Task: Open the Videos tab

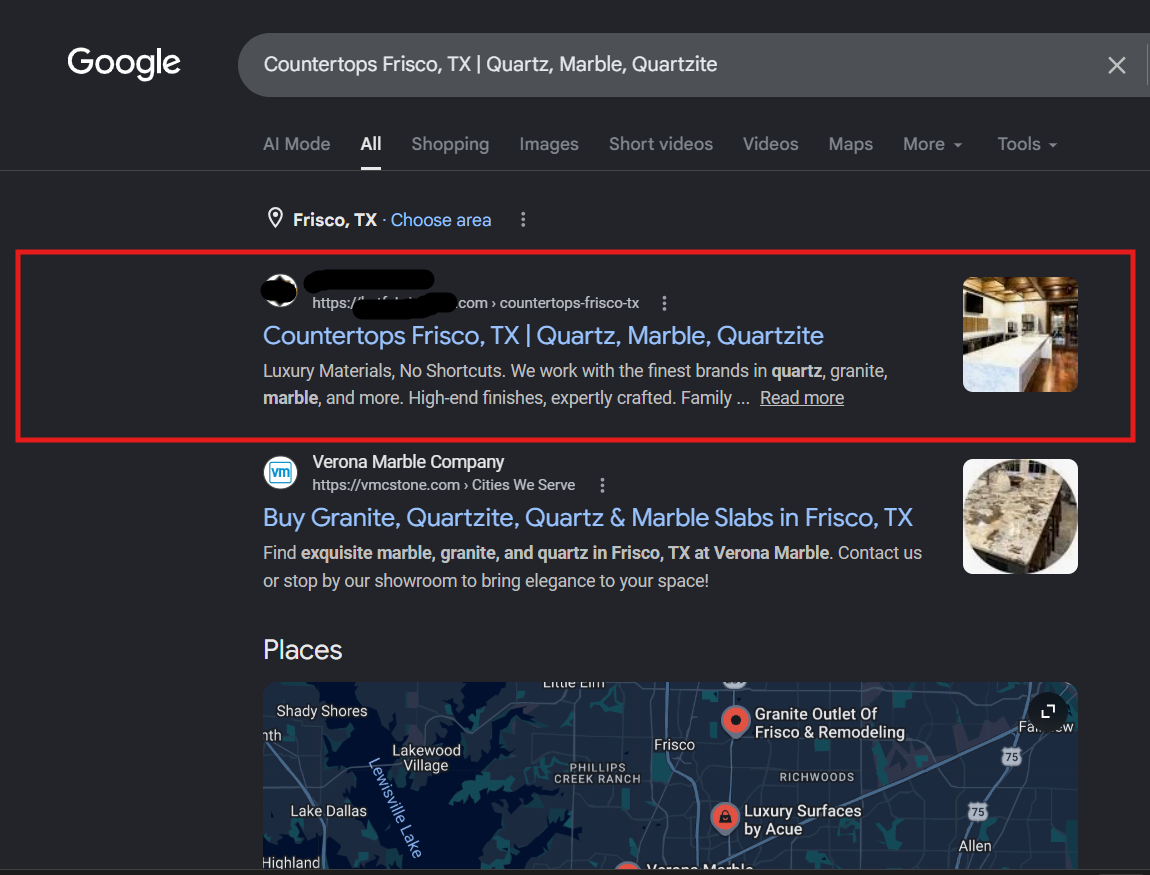Action: (770, 144)
